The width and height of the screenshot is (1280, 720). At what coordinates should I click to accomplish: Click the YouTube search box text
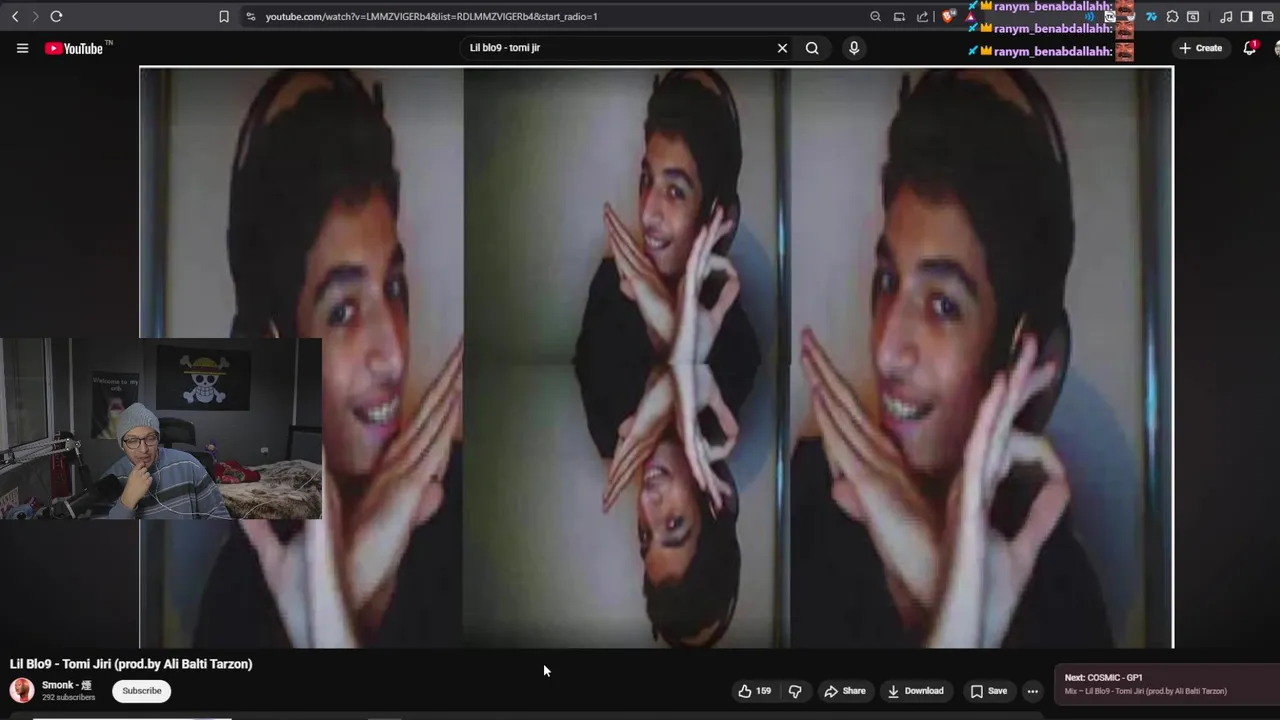(x=505, y=47)
